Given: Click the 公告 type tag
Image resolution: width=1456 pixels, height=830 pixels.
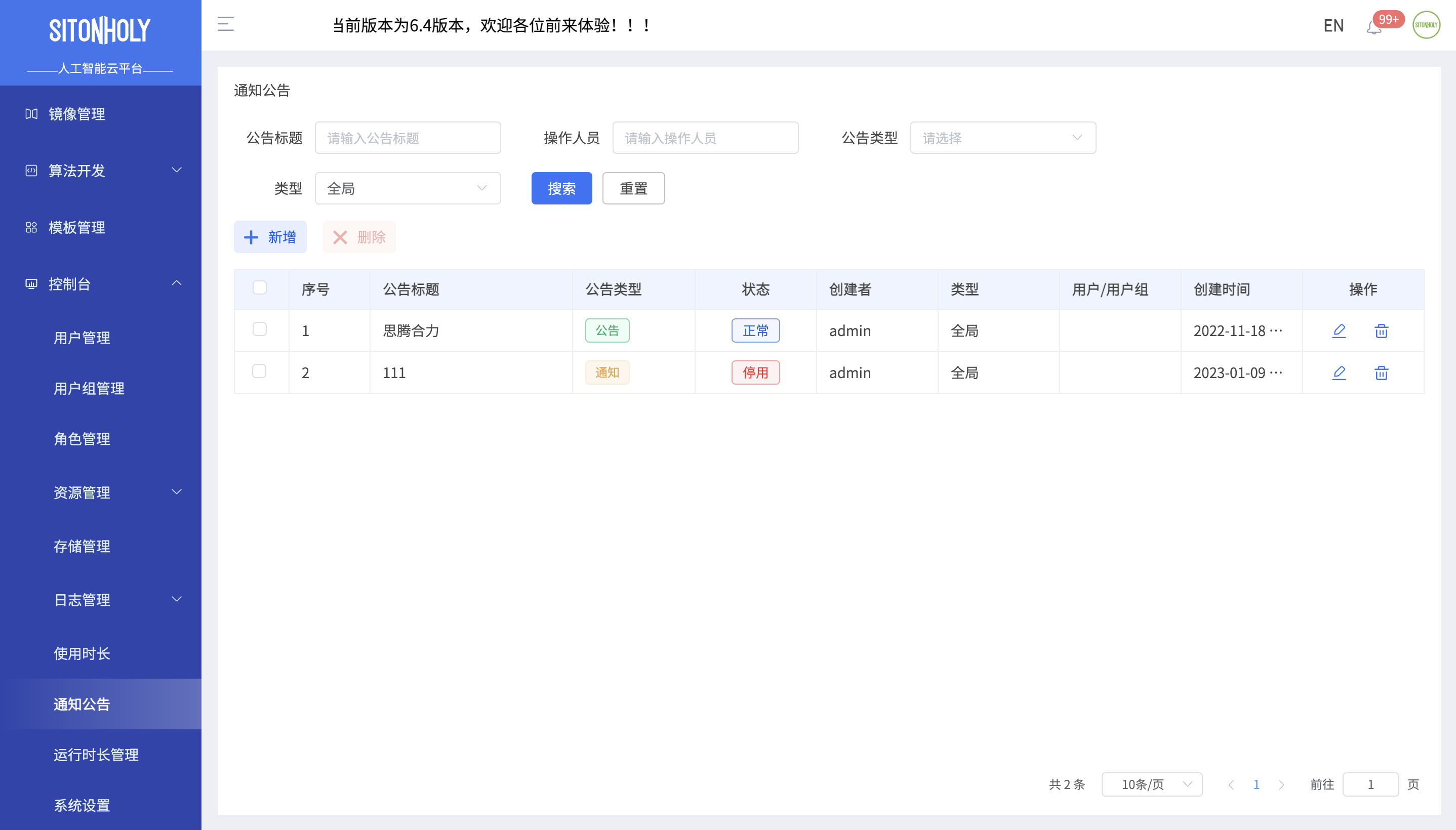Looking at the screenshot, I should click(607, 330).
